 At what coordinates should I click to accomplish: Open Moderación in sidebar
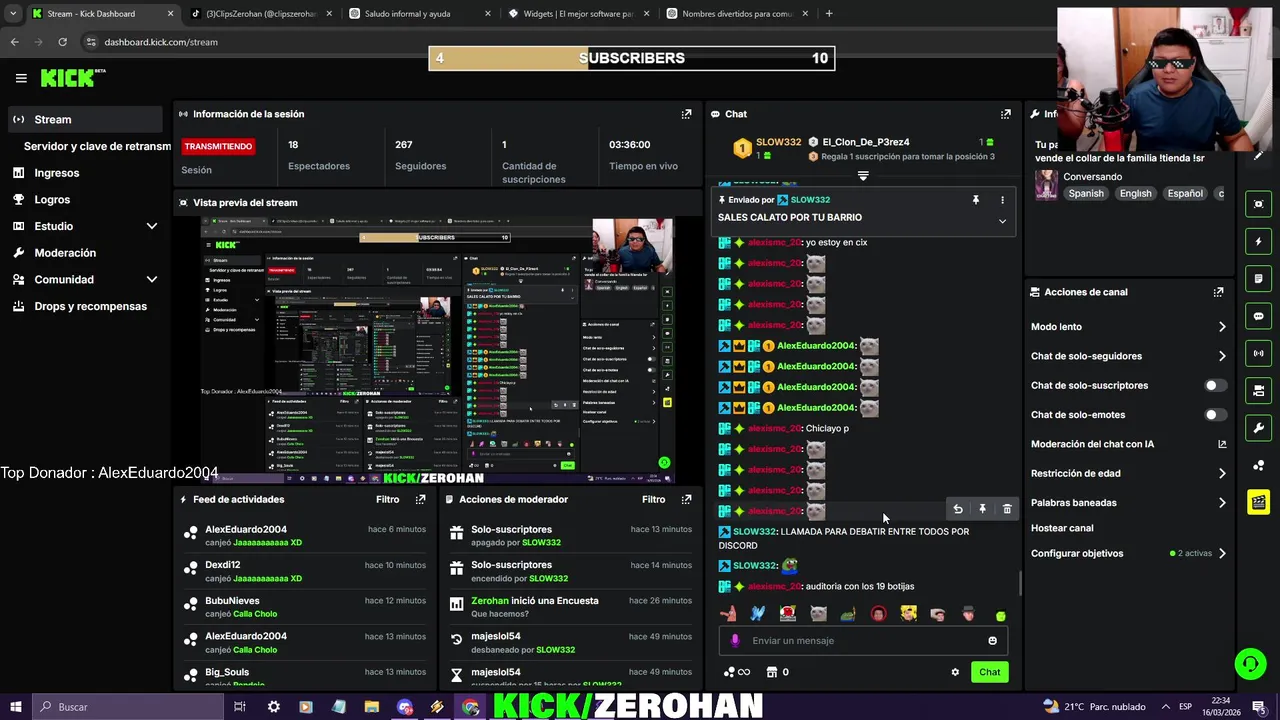point(65,253)
